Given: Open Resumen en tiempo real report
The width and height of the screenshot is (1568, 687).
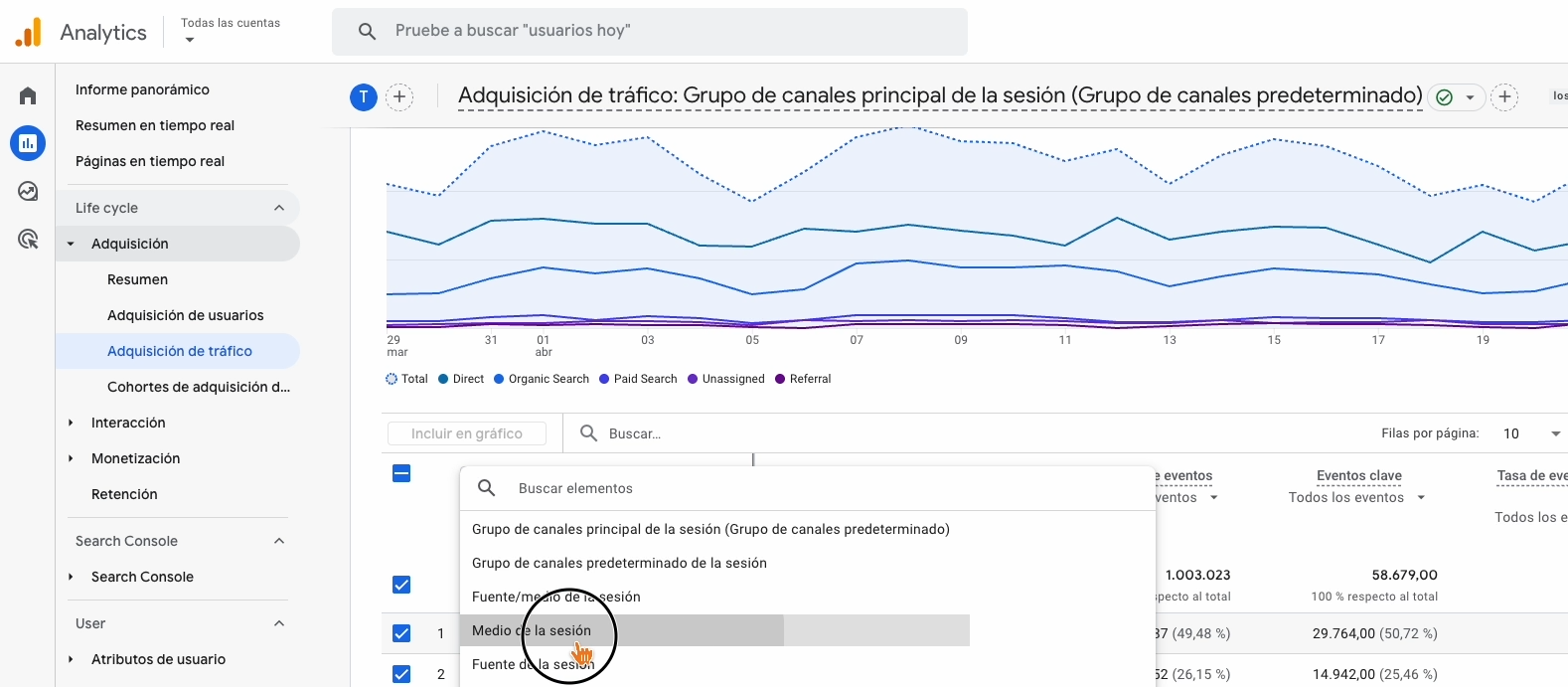Looking at the screenshot, I should click(x=155, y=125).
